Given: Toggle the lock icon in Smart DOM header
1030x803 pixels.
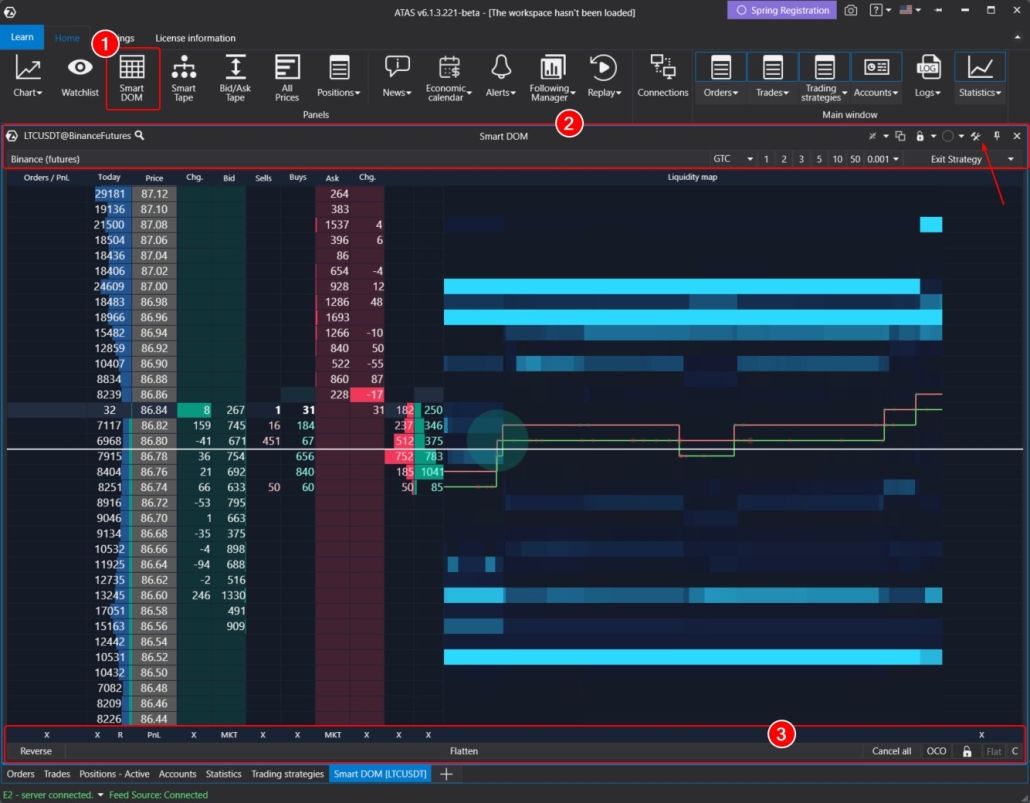Looking at the screenshot, I should (x=920, y=135).
